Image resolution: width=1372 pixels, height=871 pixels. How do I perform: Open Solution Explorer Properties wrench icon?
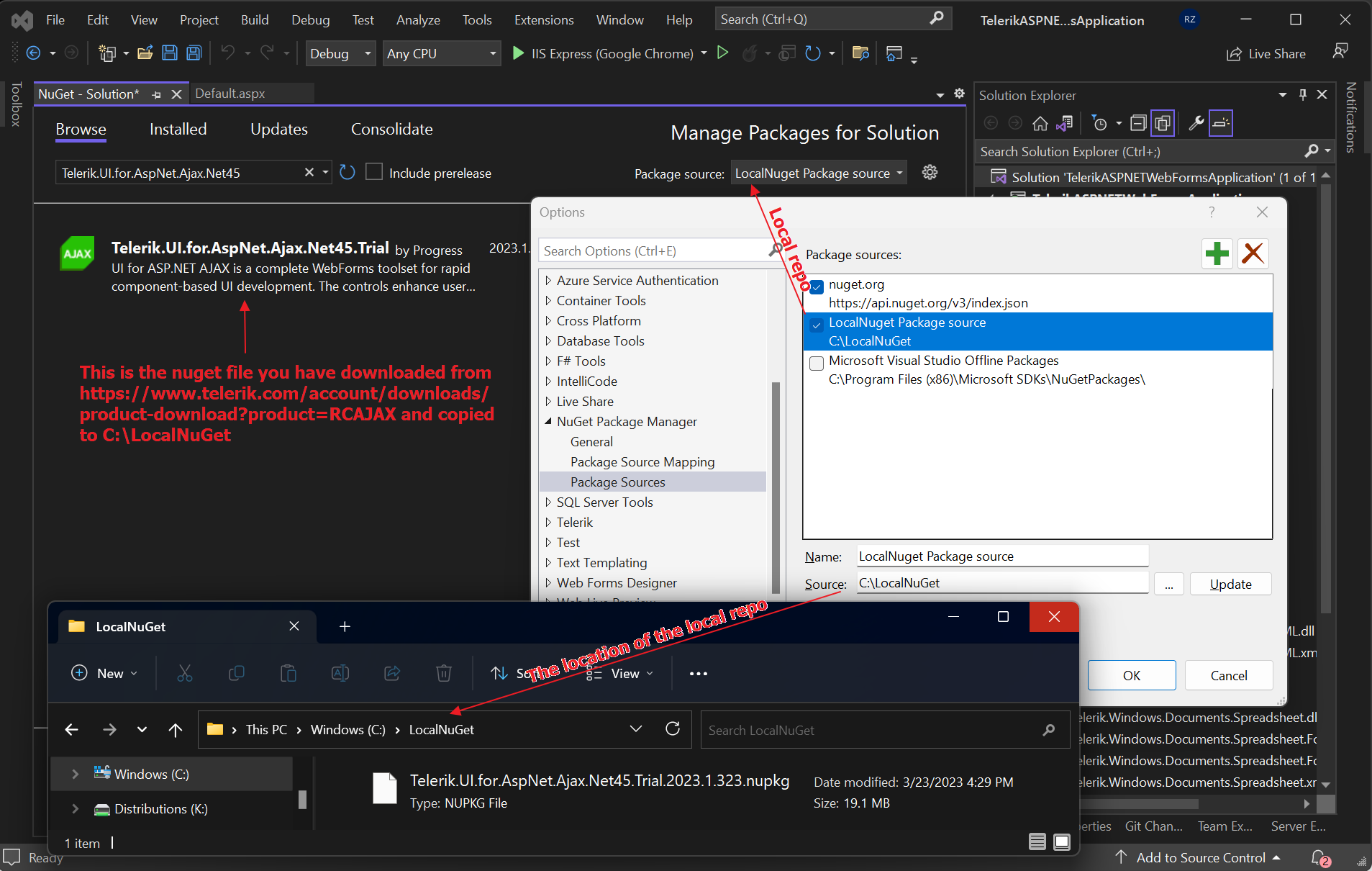click(x=1196, y=124)
